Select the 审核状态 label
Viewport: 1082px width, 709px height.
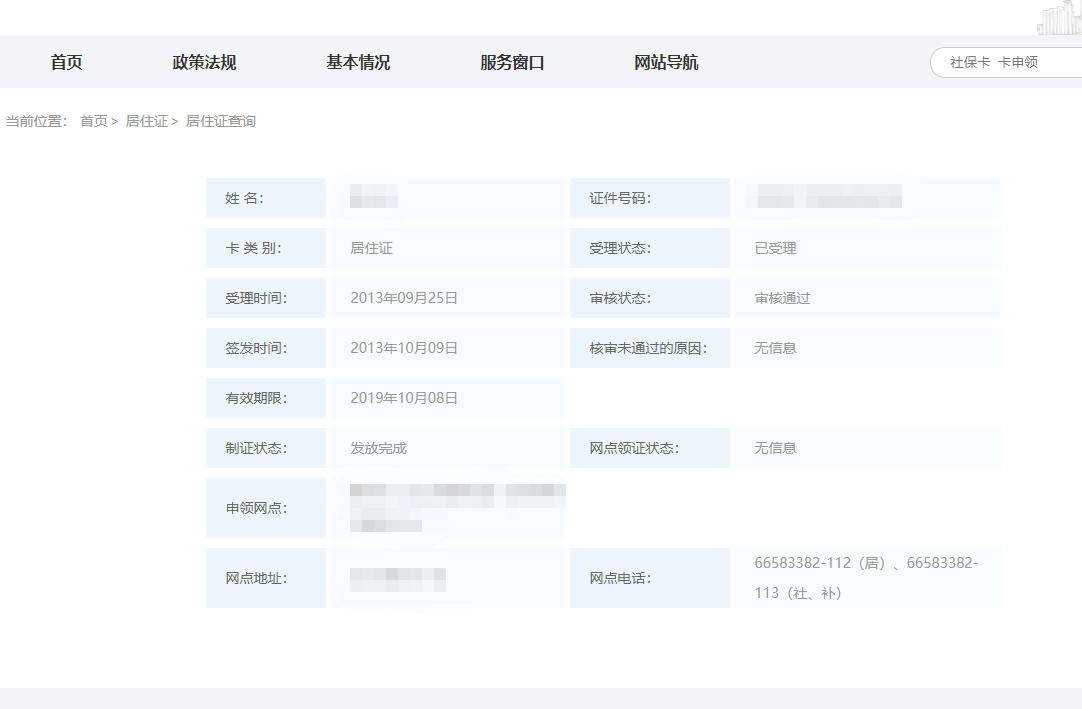[620, 298]
